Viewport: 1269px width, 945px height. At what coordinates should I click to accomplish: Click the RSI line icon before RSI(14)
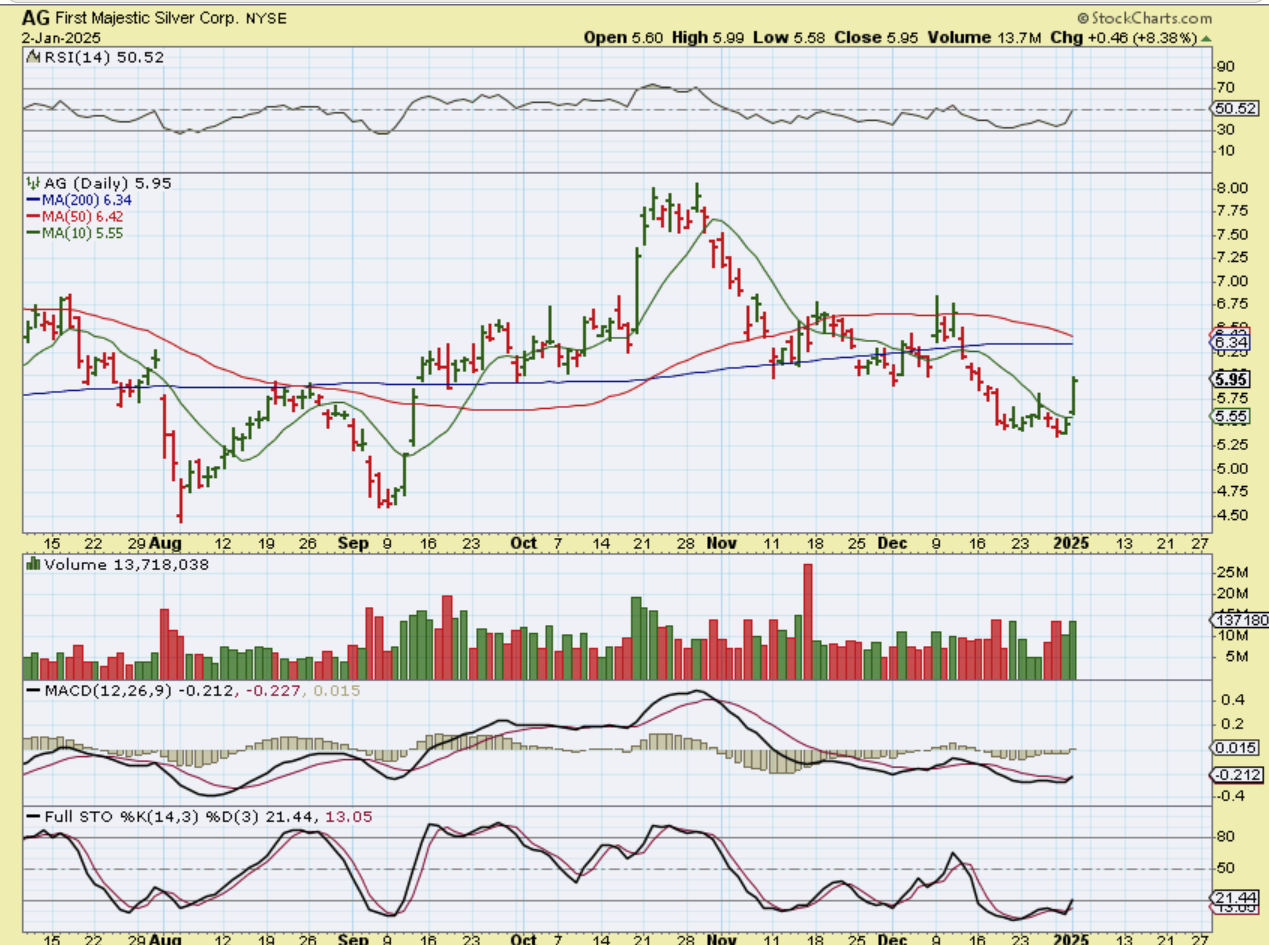pyautogui.click(x=33, y=58)
